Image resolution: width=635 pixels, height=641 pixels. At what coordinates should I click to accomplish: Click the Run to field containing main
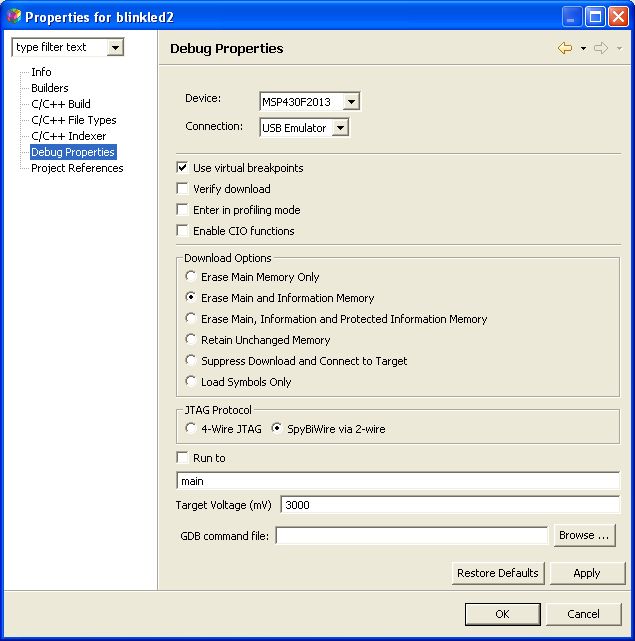pyautogui.click(x=398, y=481)
